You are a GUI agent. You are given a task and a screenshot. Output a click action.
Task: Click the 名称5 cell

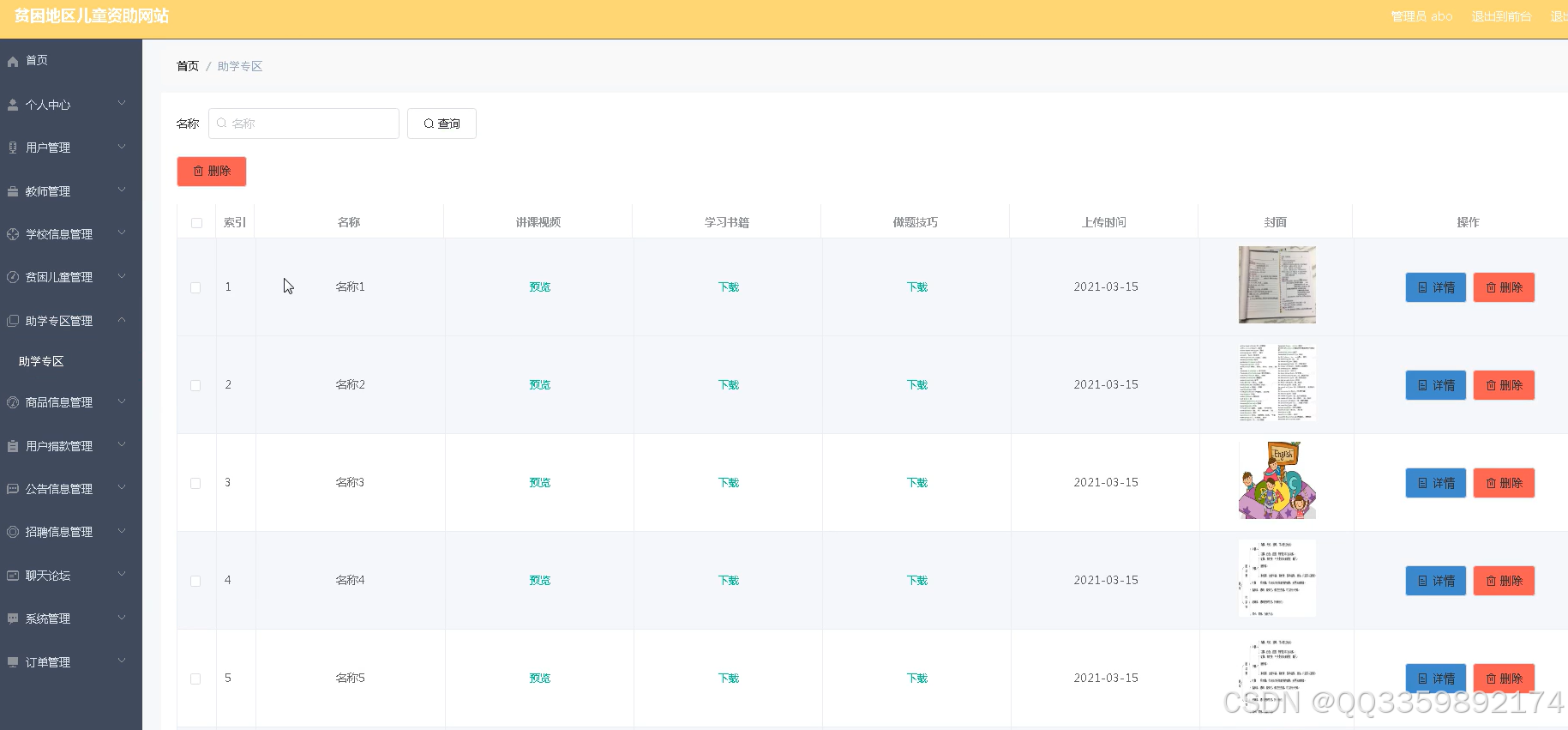pos(350,678)
